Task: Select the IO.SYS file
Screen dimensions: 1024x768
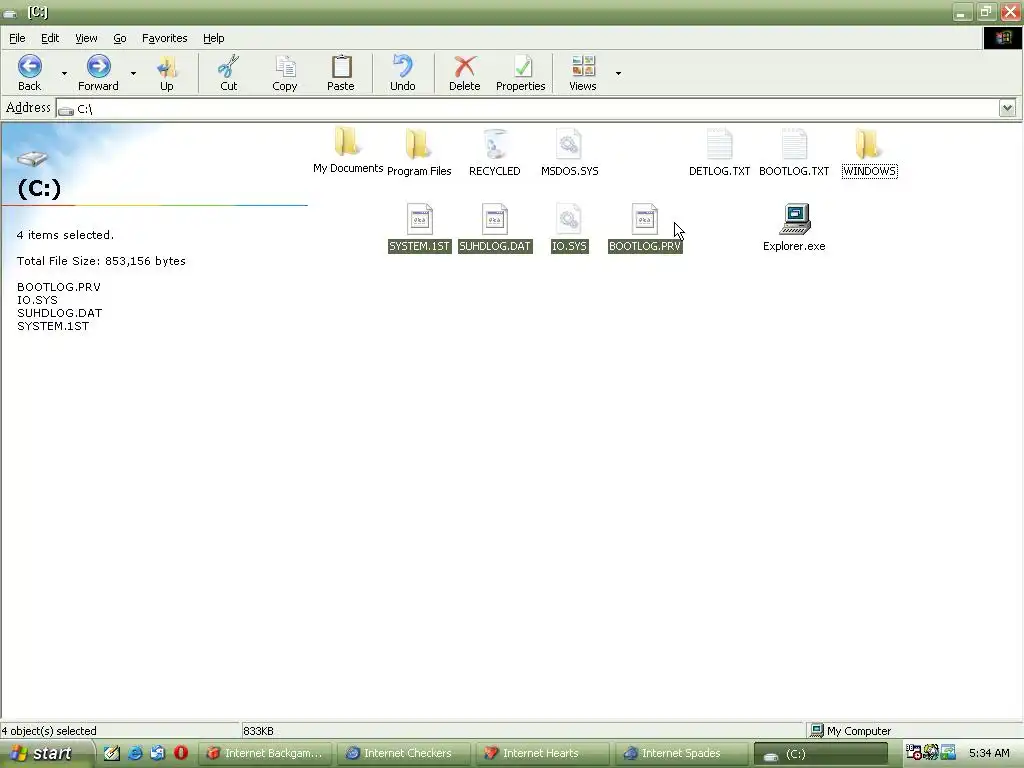Action: pyautogui.click(x=569, y=228)
